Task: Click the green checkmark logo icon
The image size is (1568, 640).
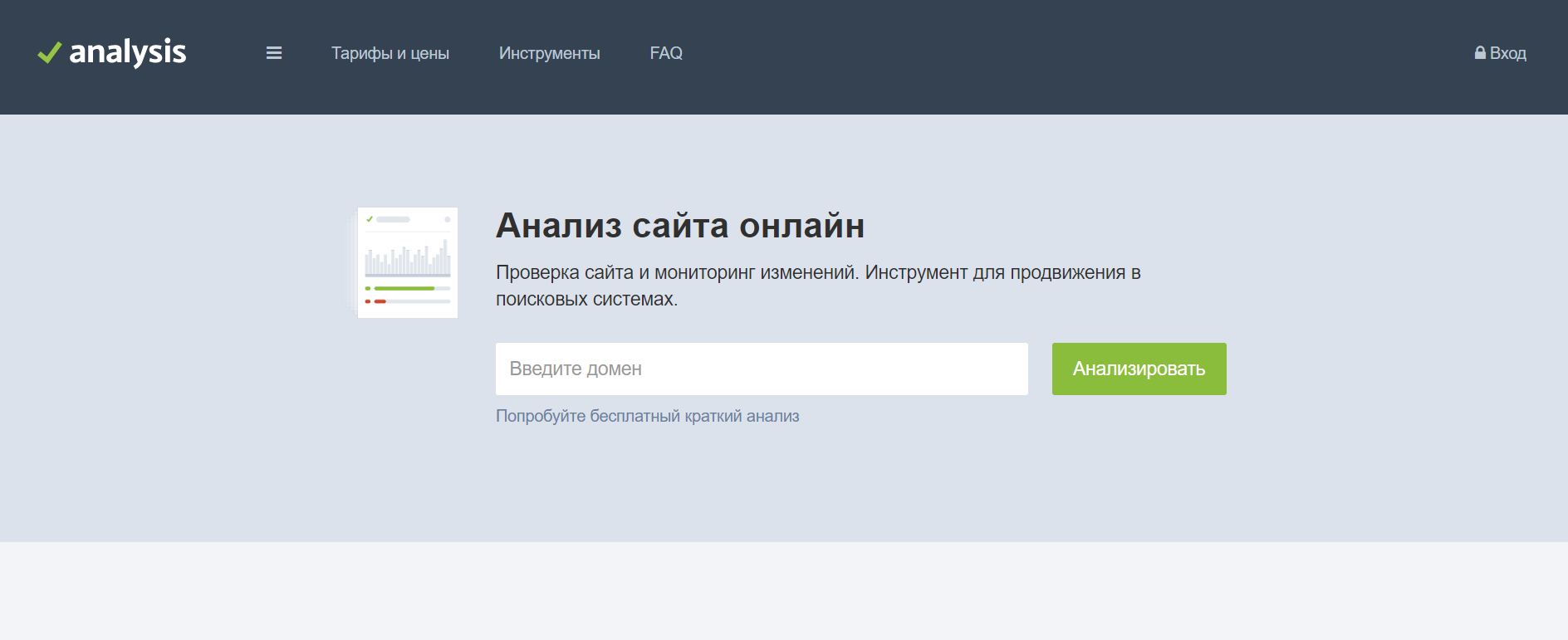Action: (x=49, y=52)
